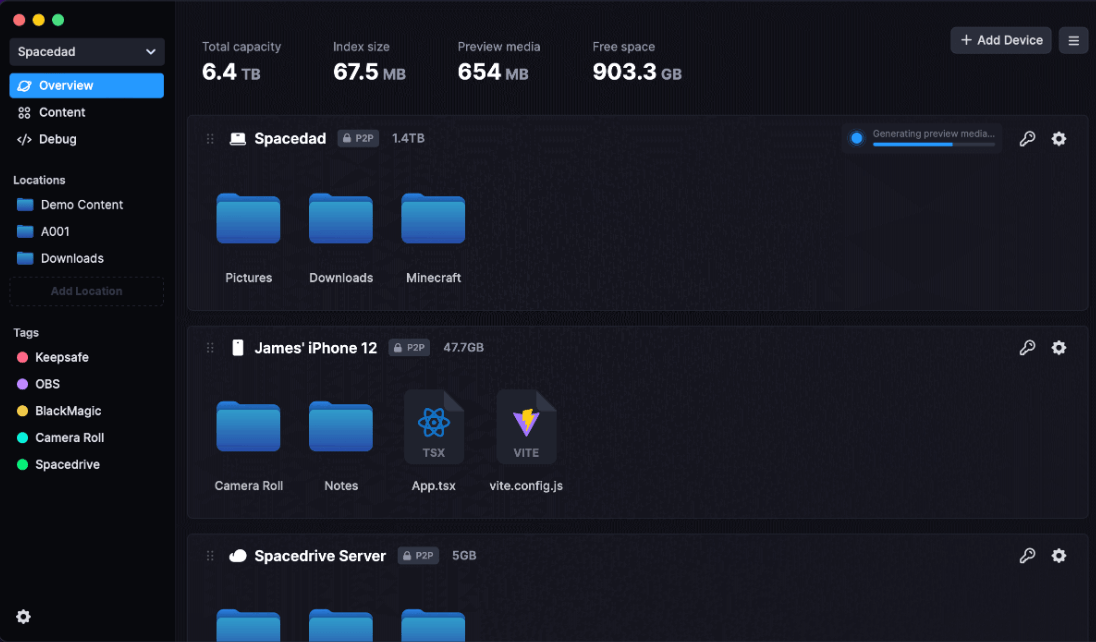The image size is (1096, 642).
Task: Open the Spacedad library dropdown
Action: click(x=87, y=52)
